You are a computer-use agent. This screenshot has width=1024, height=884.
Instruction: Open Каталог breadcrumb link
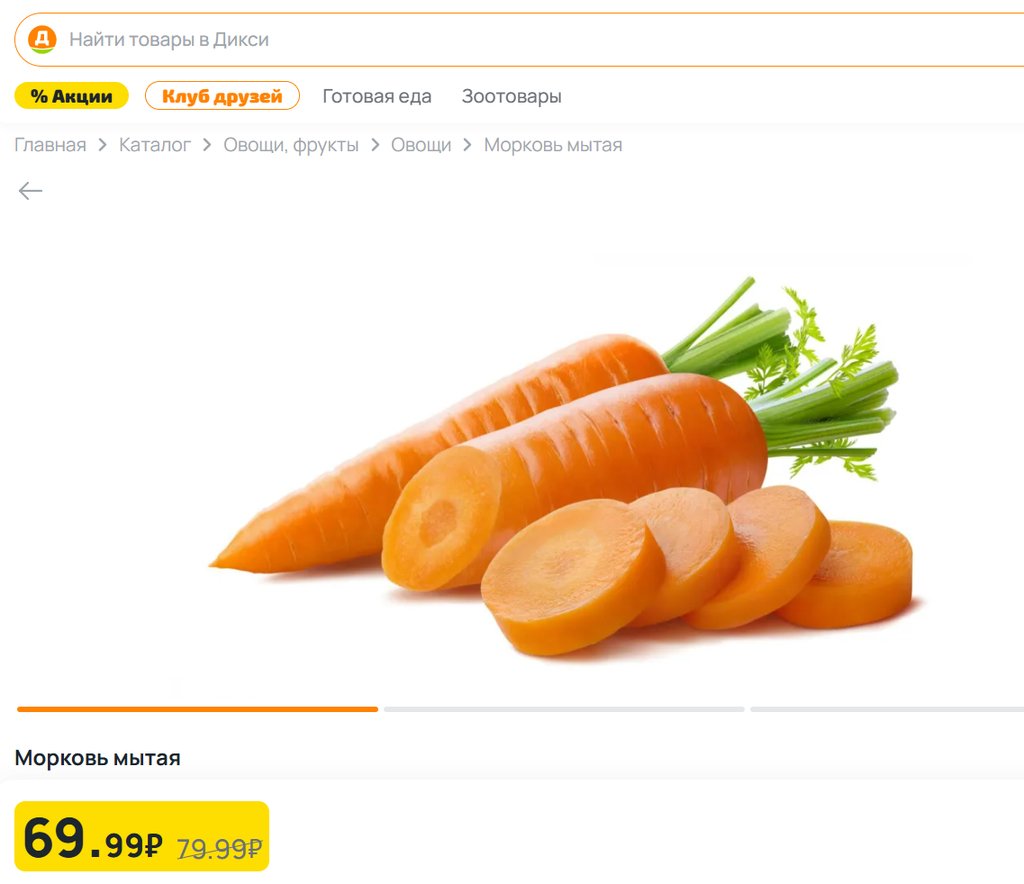155,145
